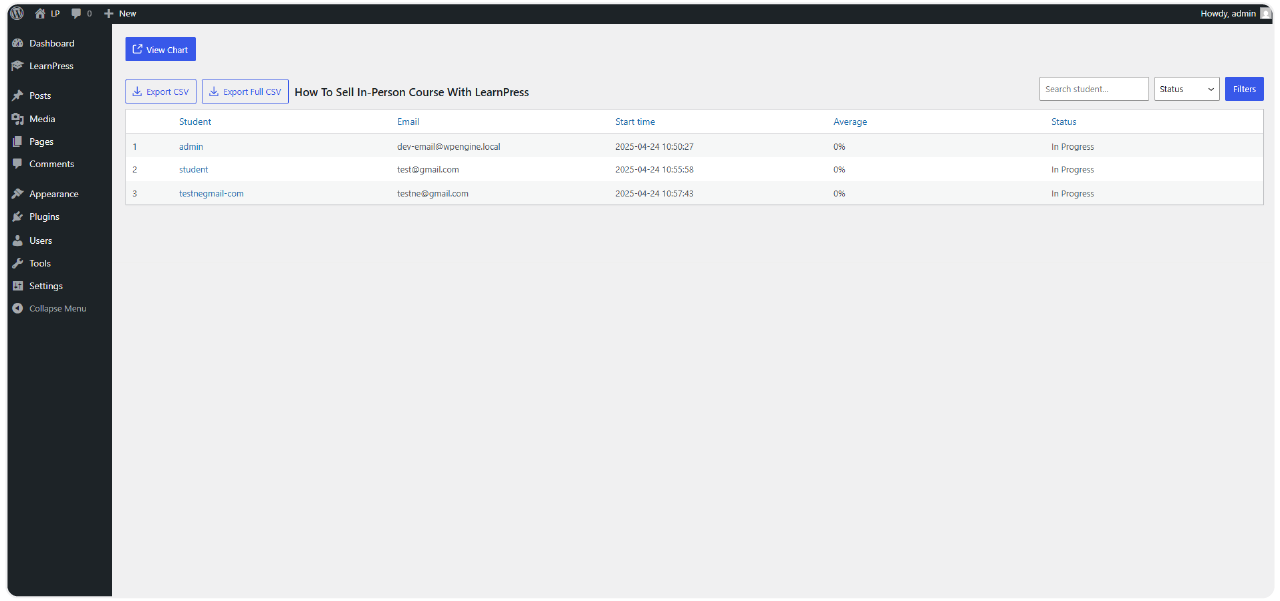Open the Status dropdown filter

pos(1186,89)
